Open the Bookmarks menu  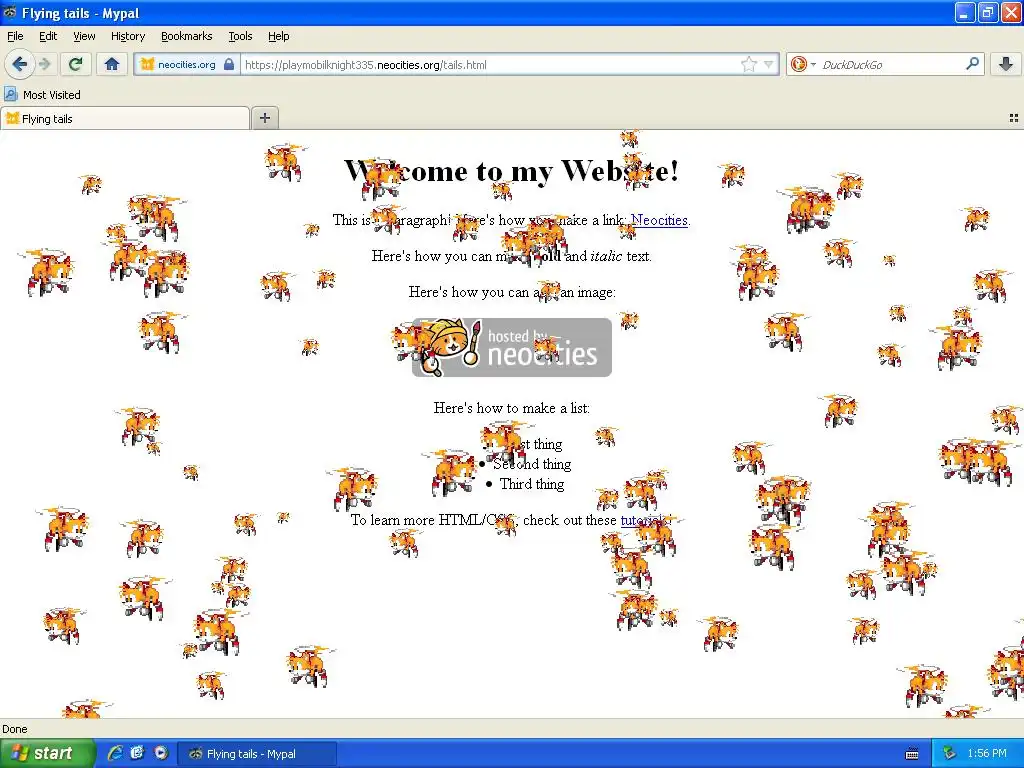187,36
